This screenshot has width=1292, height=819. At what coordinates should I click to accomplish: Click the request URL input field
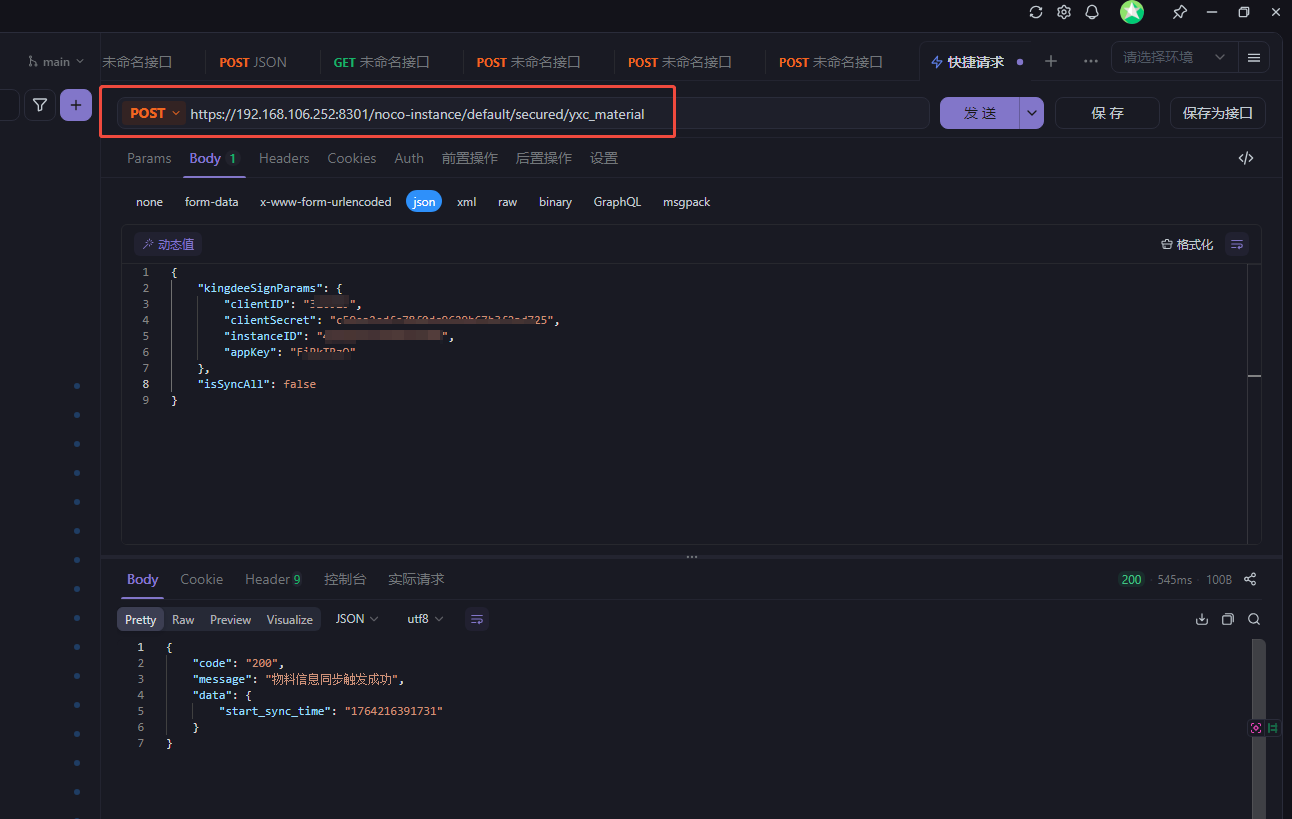(417, 114)
